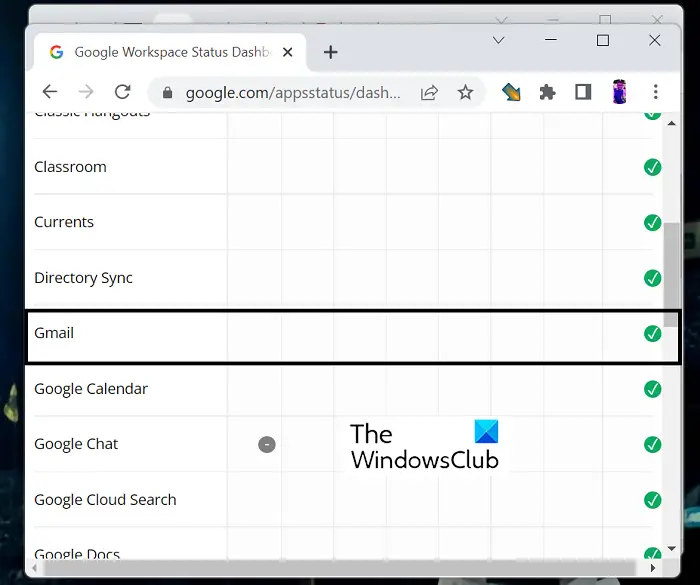Select the Google Cloud Search service name
700x585 pixels.
pos(105,500)
